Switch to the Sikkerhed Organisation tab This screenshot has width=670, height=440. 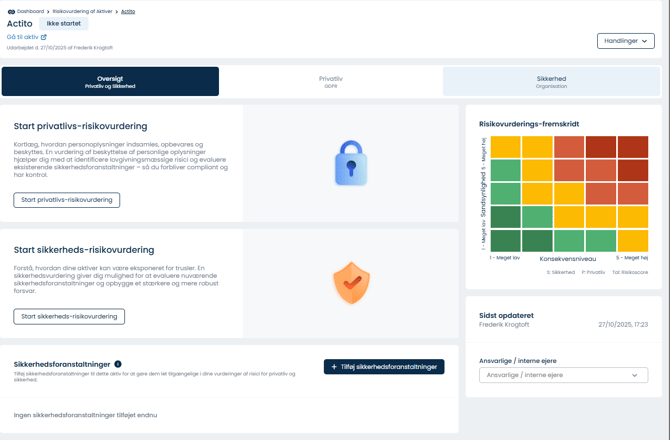pyautogui.click(x=551, y=82)
